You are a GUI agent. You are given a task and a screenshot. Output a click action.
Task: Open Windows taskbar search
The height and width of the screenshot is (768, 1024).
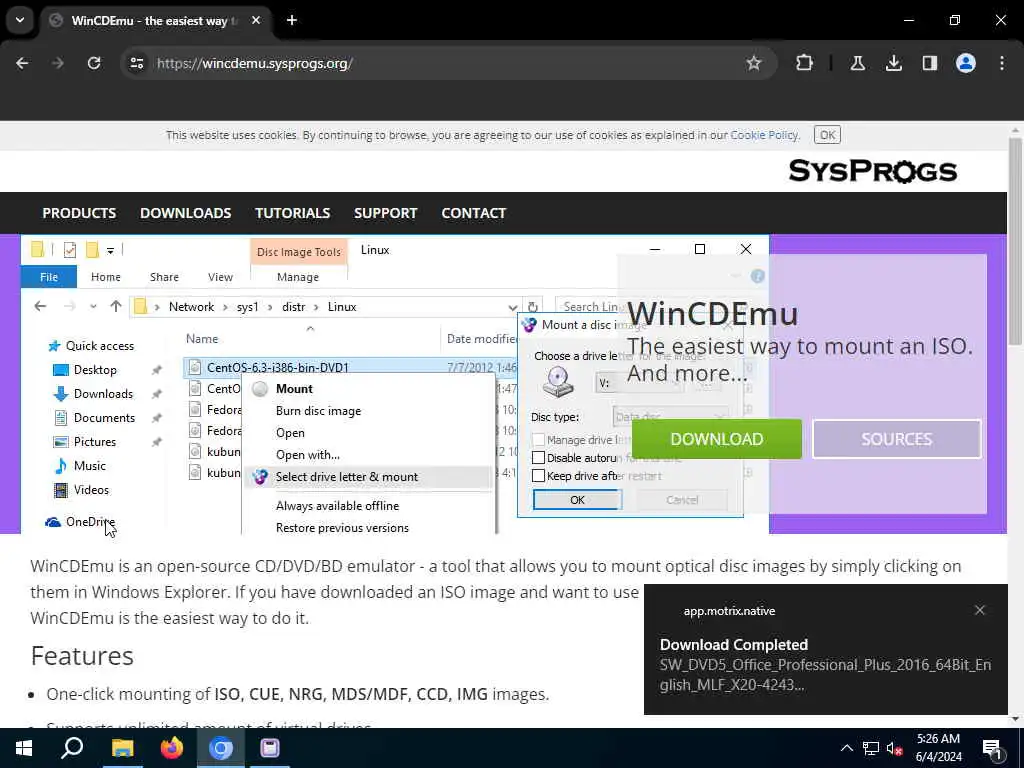(x=72, y=748)
